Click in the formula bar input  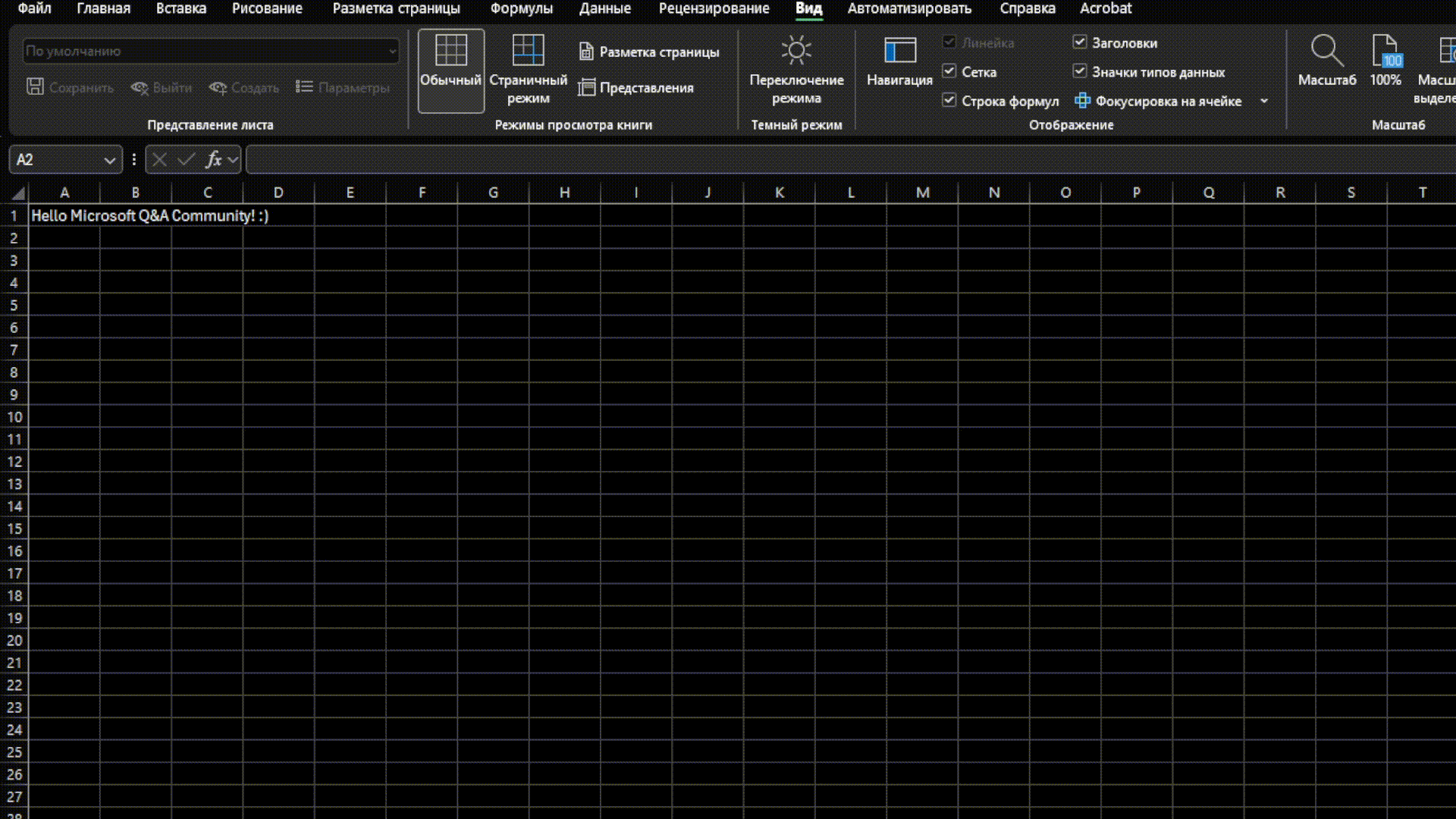[849, 159]
